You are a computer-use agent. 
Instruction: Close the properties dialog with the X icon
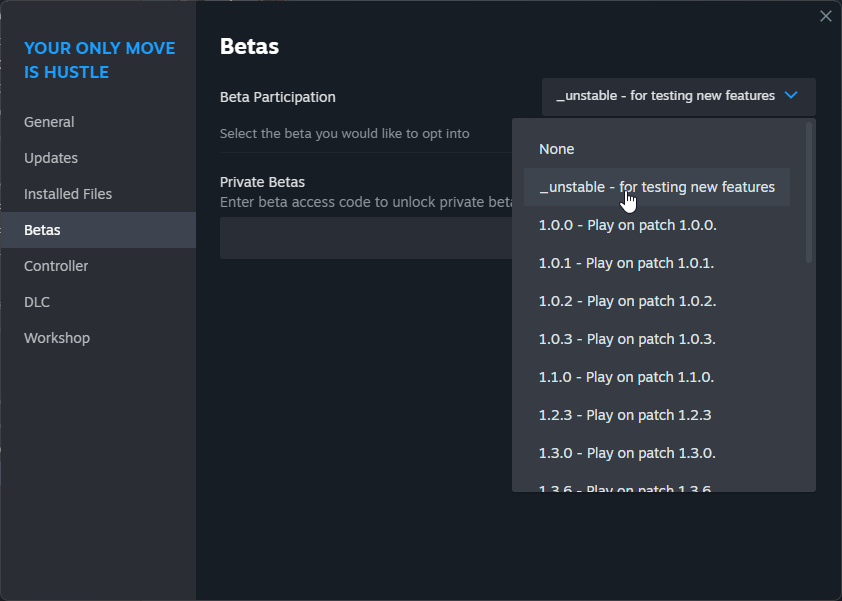[825, 16]
